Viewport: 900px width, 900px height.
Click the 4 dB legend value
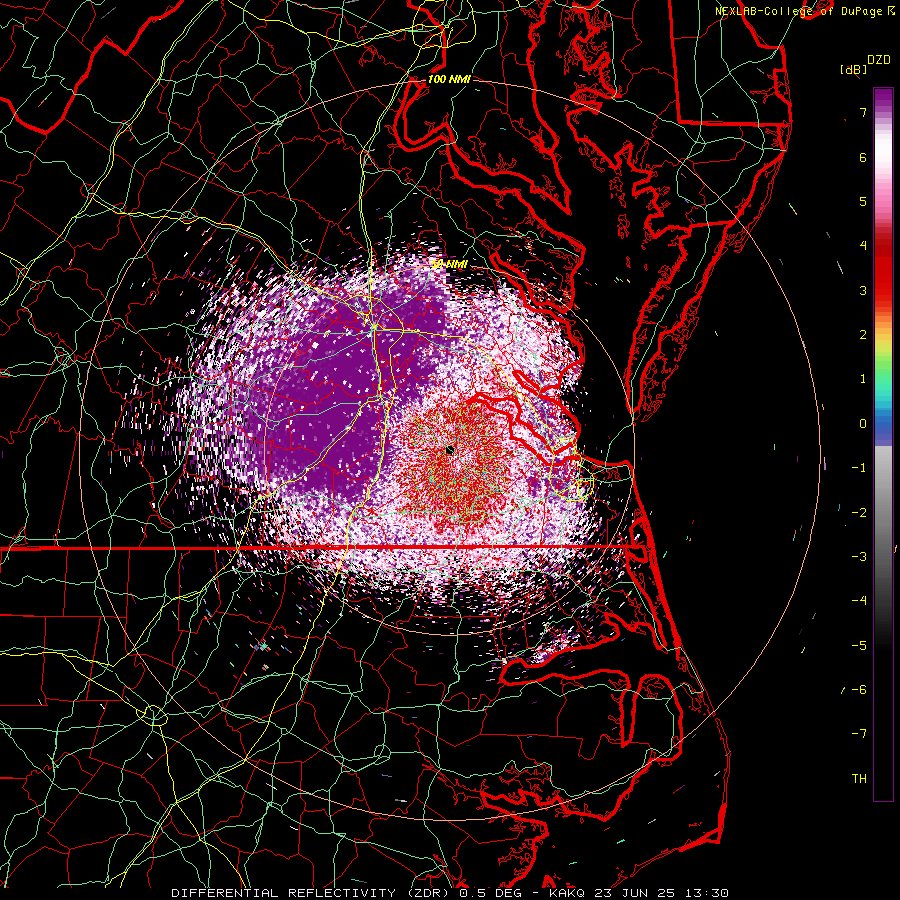(863, 246)
